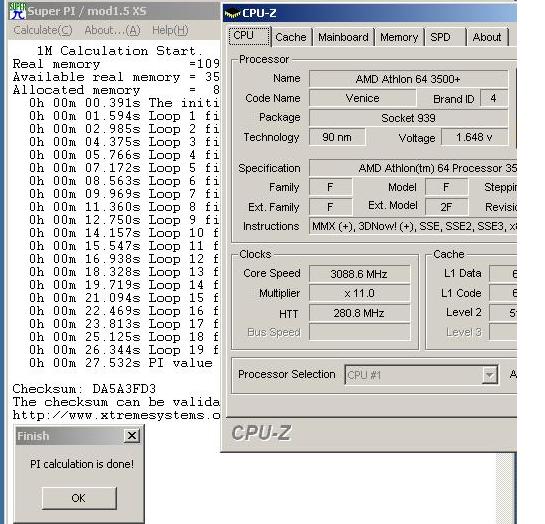Click the Loop 19 line at 26.344s
The image size is (545, 524).
[x=124, y=350]
